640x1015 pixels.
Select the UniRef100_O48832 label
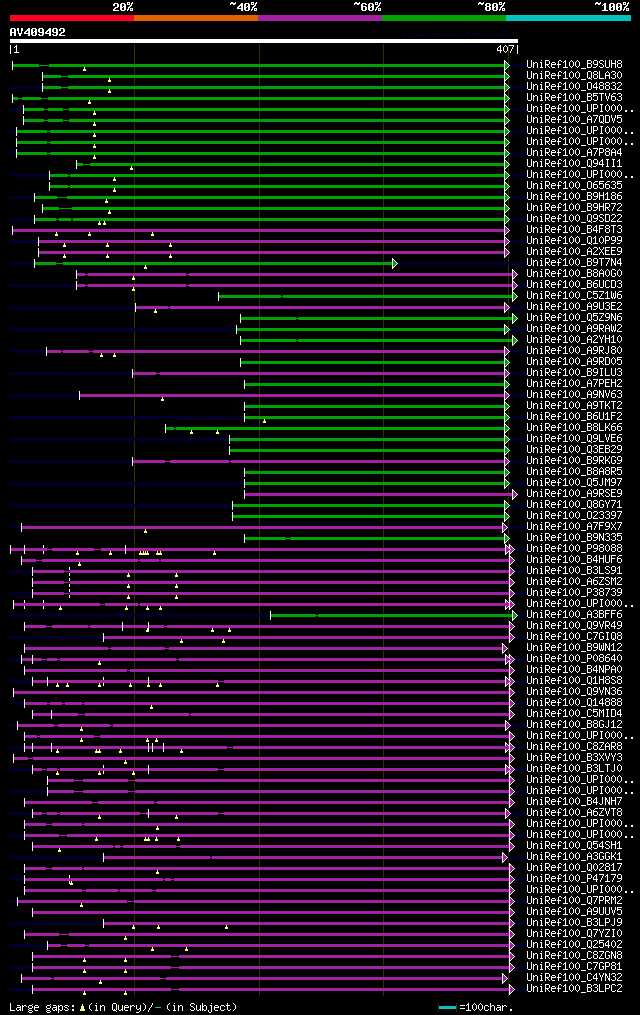tap(574, 87)
